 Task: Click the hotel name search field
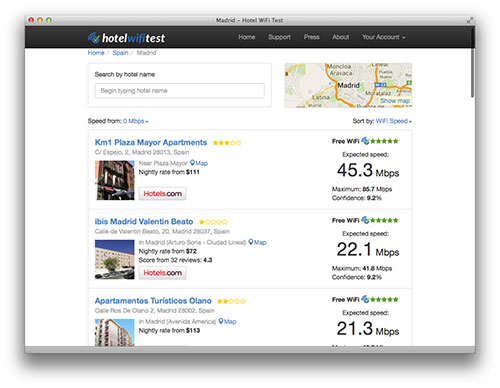click(x=180, y=91)
